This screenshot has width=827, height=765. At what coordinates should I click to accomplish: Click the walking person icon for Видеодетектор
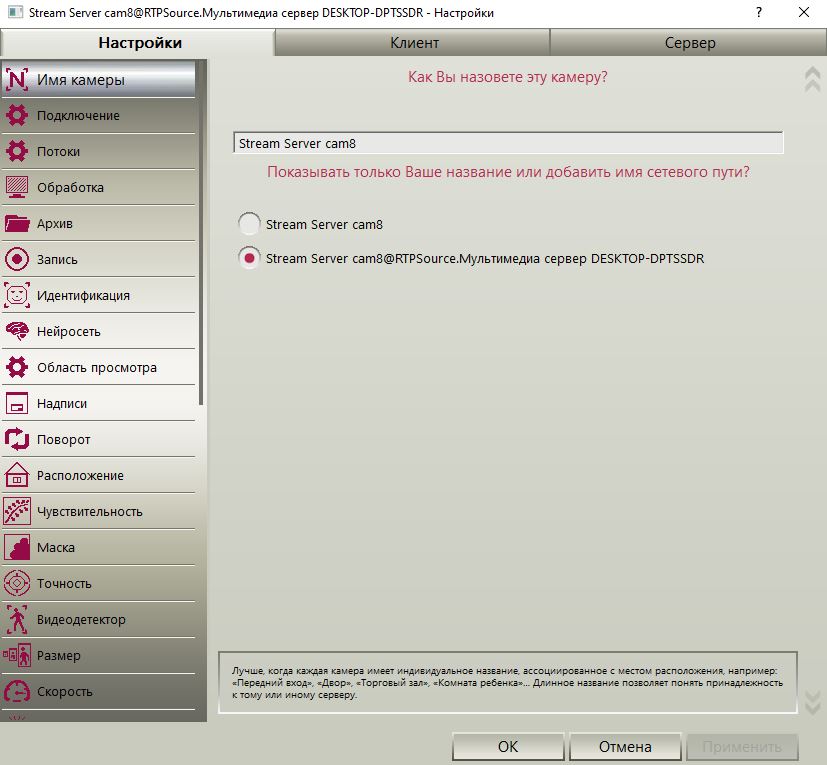point(17,619)
